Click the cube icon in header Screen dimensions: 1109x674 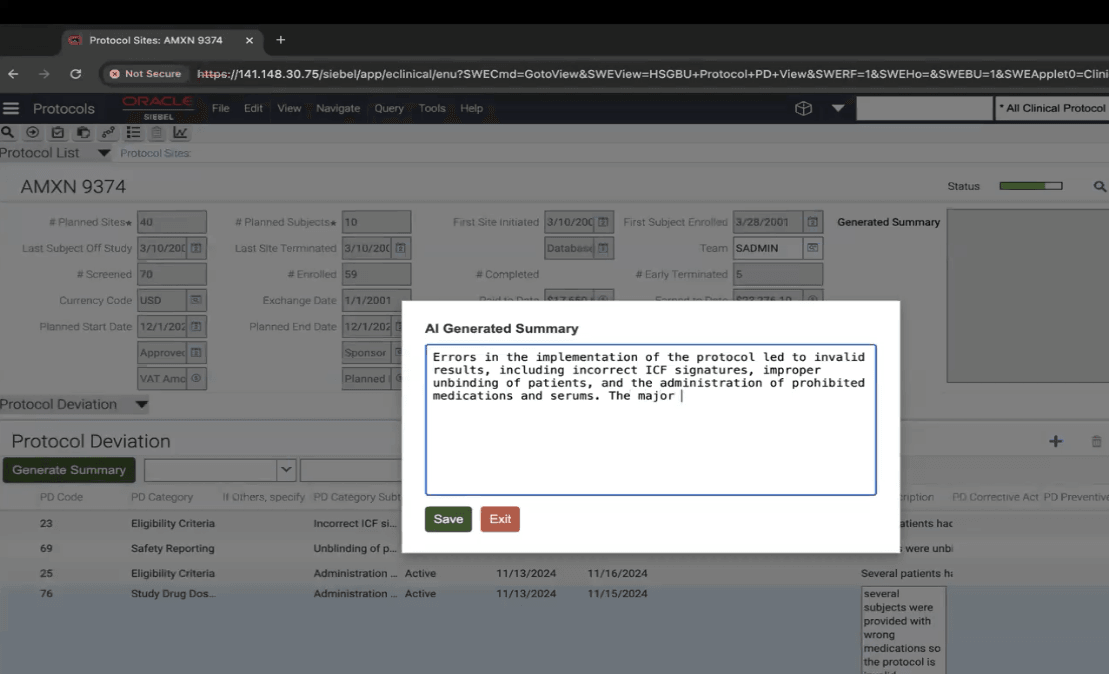pos(803,108)
